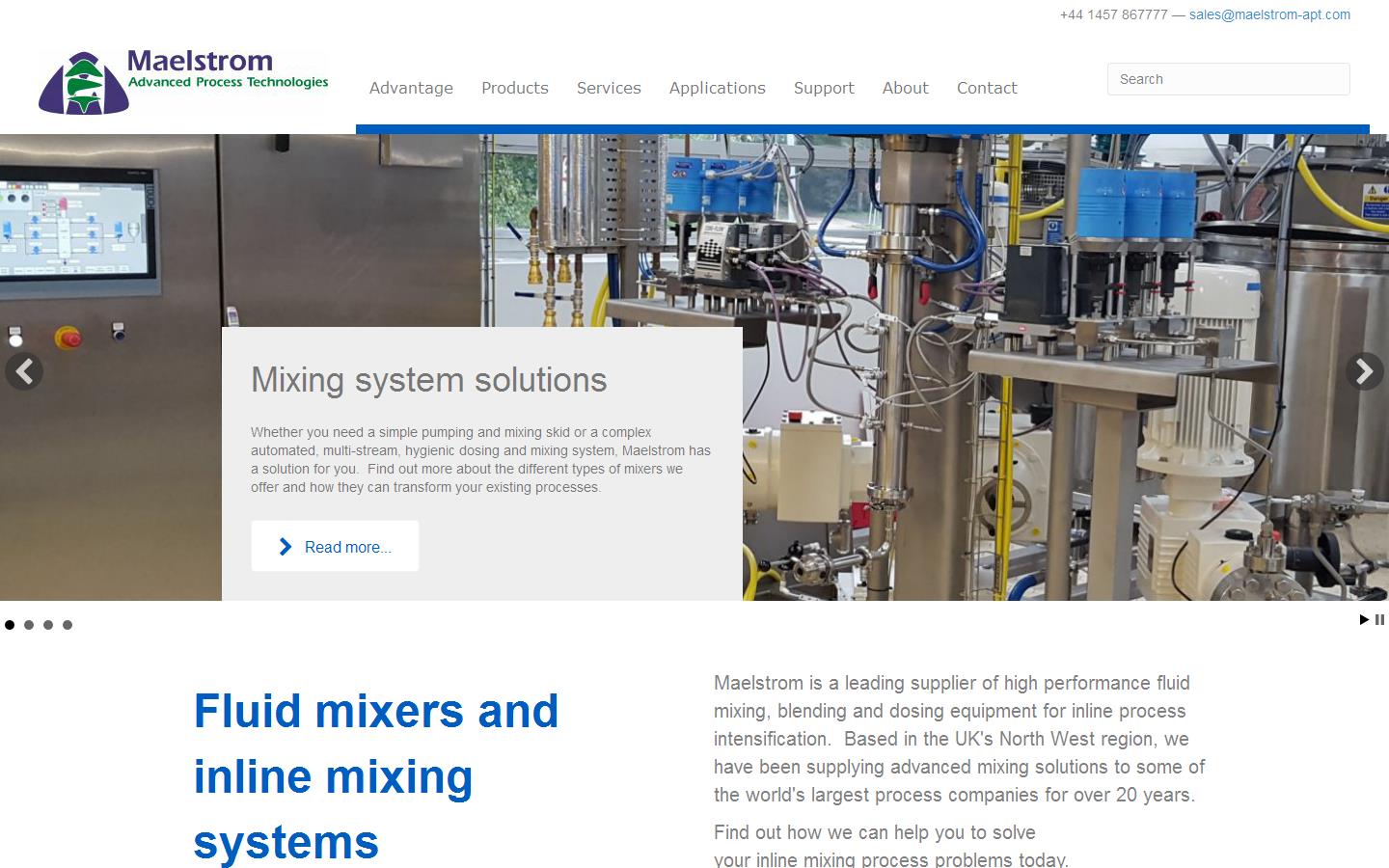Resume slideshow autoplay with the play icon
Viewport: 1389px width, 868px height.
[1364, 620]
